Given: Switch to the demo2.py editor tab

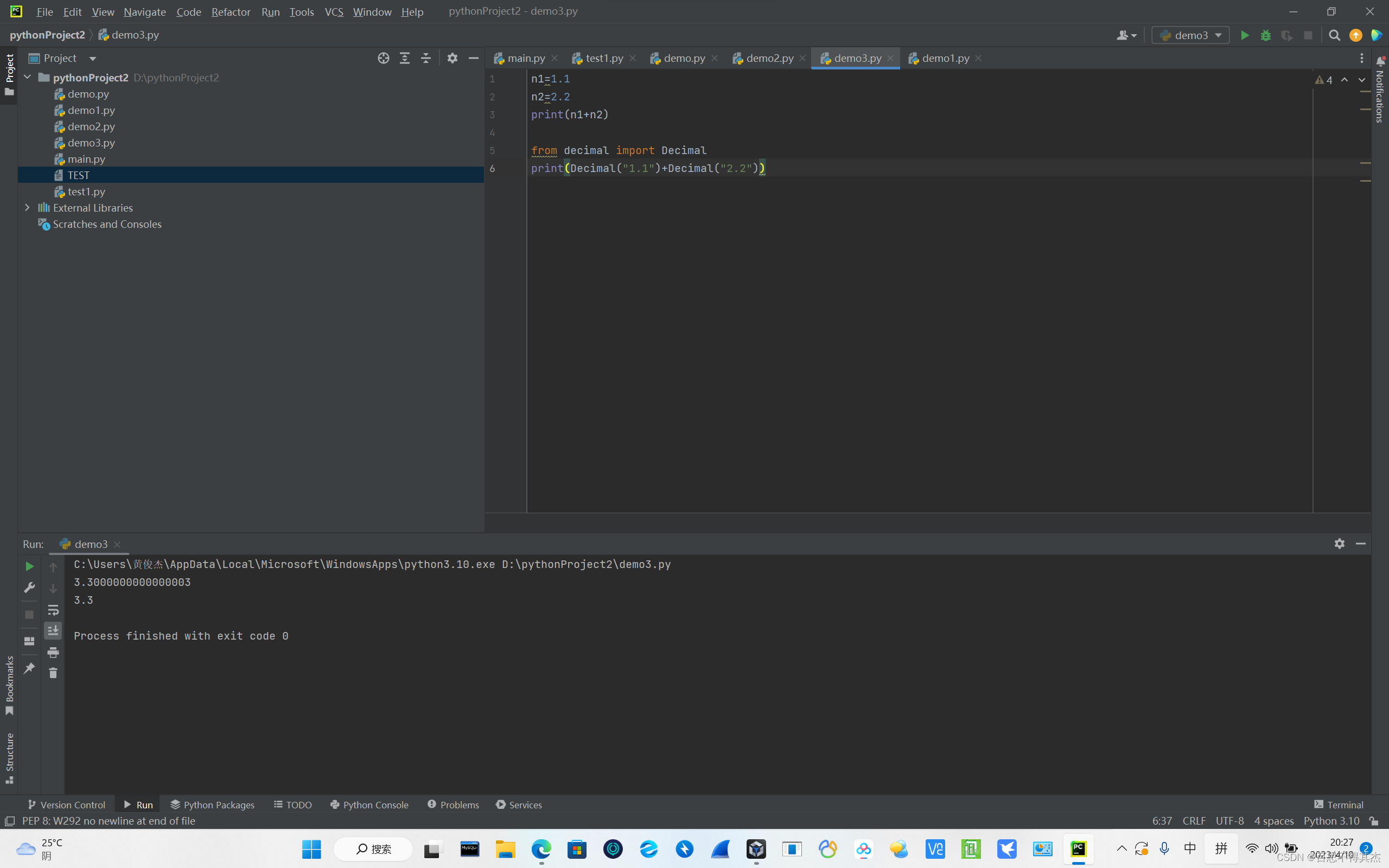Looking at the screenshot, I should point(768,58).
